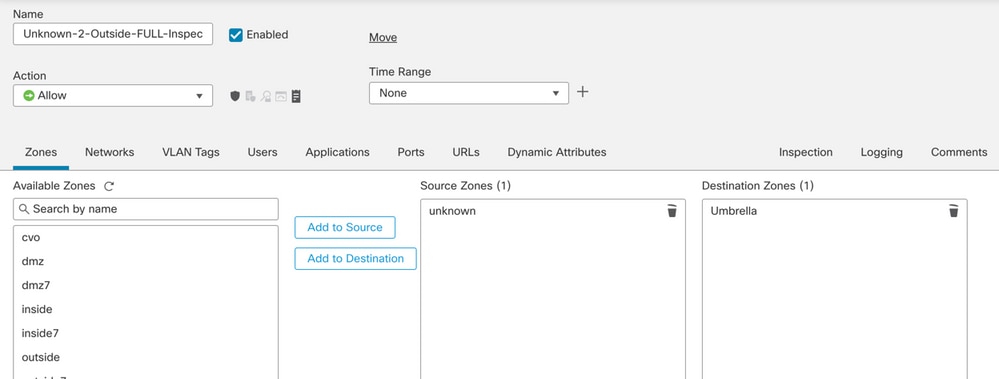
Task: Refresh the Available Zones list
Action: [109, 187]
